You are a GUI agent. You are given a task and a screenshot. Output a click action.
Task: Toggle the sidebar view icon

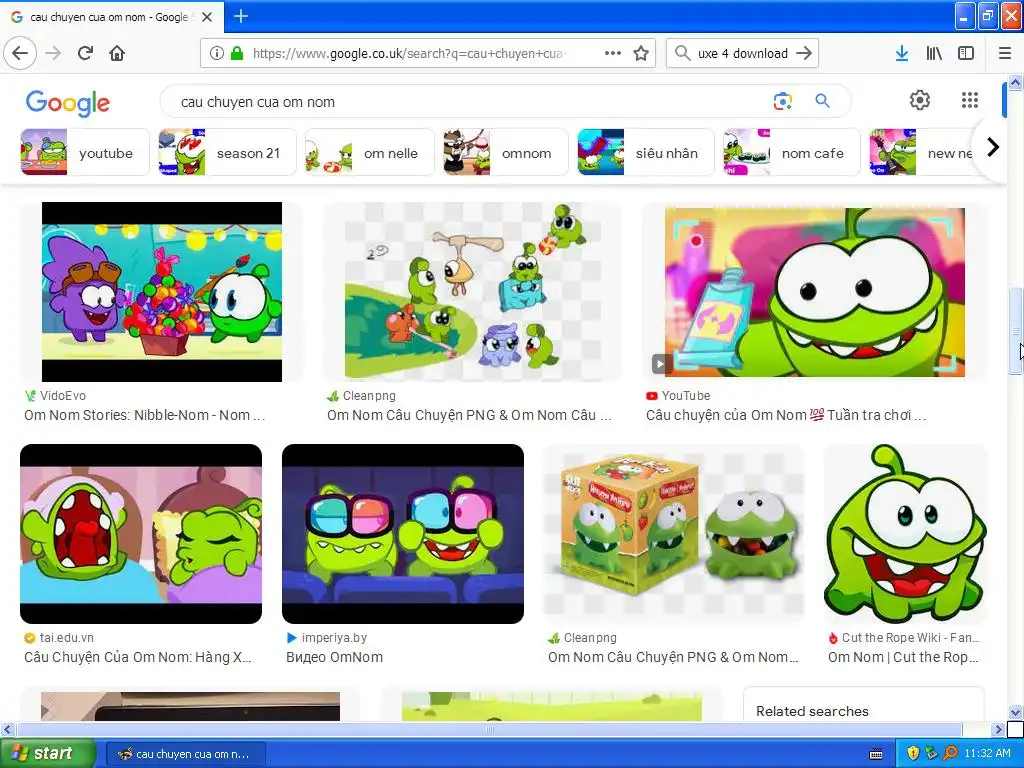966,54
